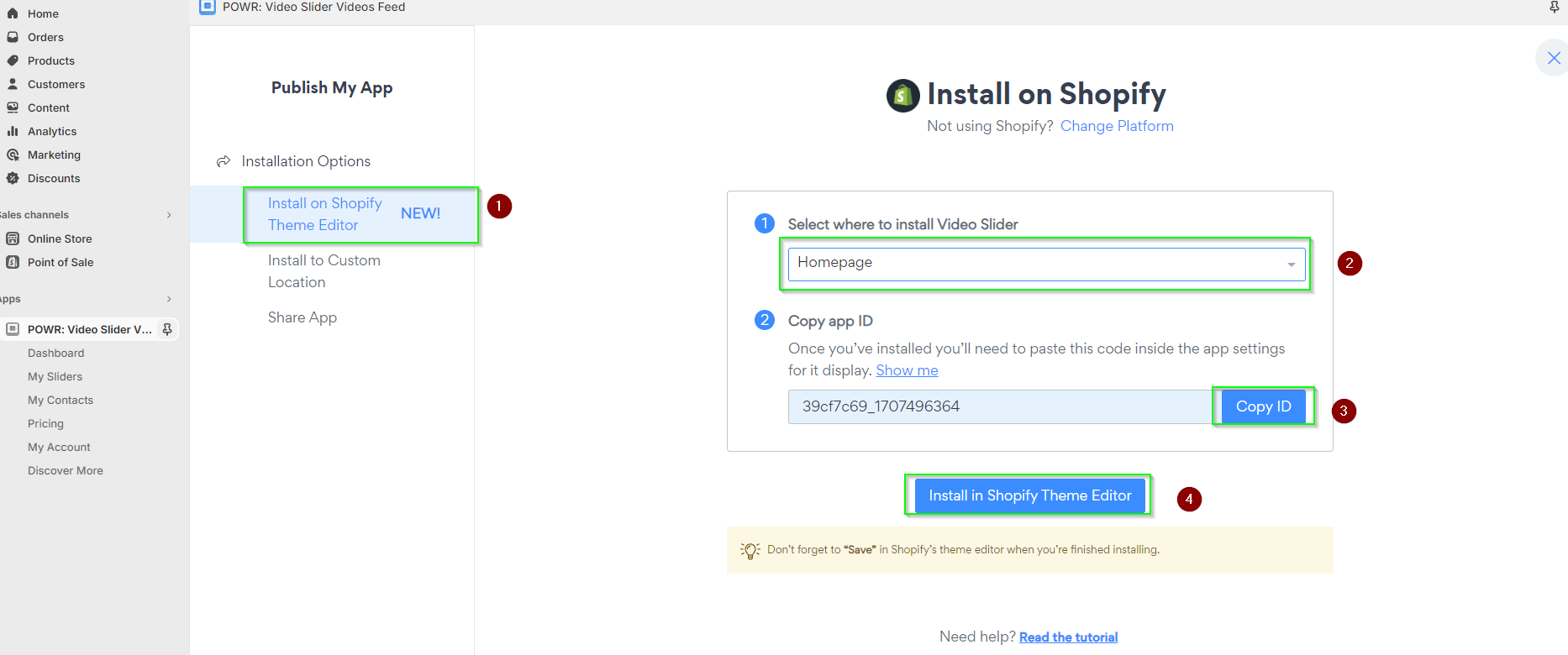The height and width of the screenshot is (655, 1568).
Task: Click the Marketing sidebar label
Action: pos(54,155)
